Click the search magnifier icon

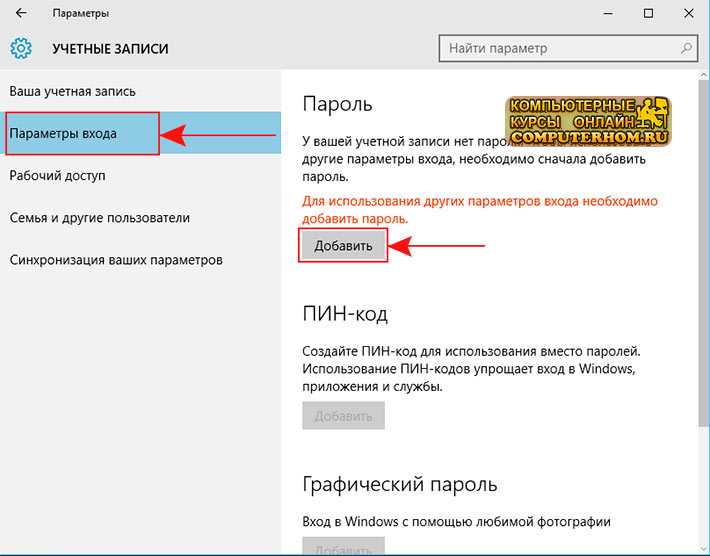[686, 48]
